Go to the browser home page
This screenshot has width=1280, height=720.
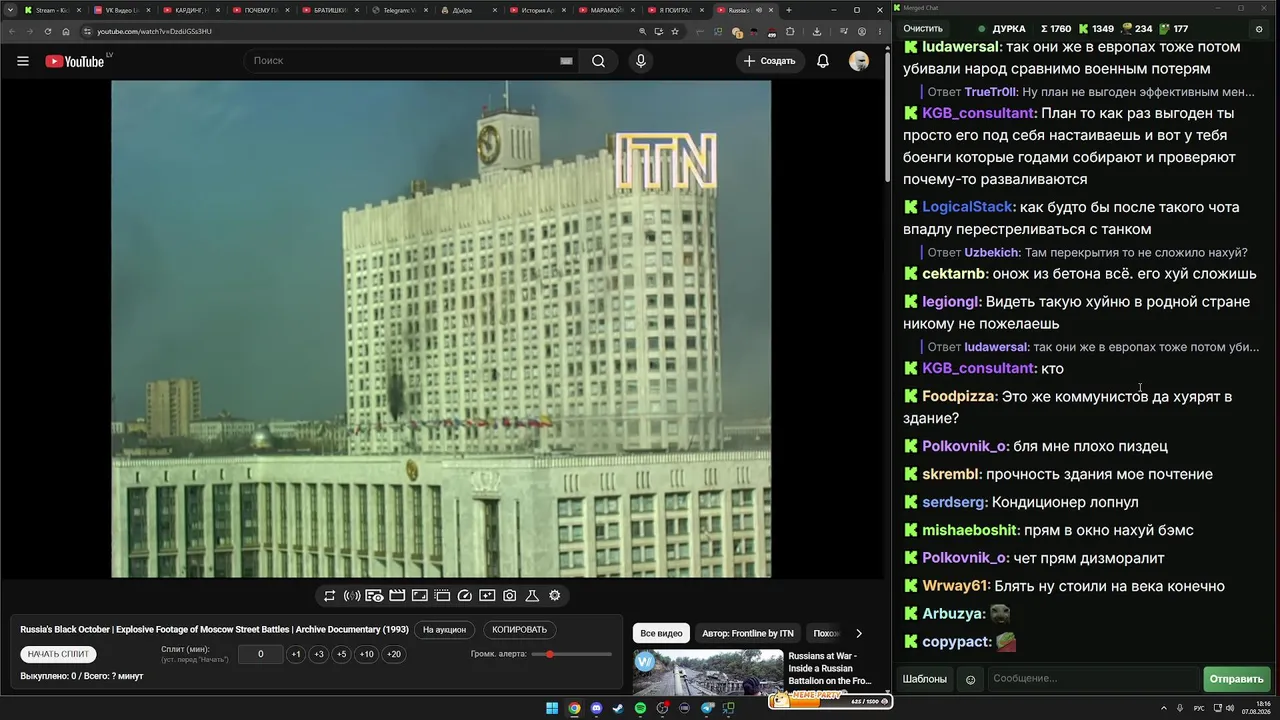pos(66,31)
